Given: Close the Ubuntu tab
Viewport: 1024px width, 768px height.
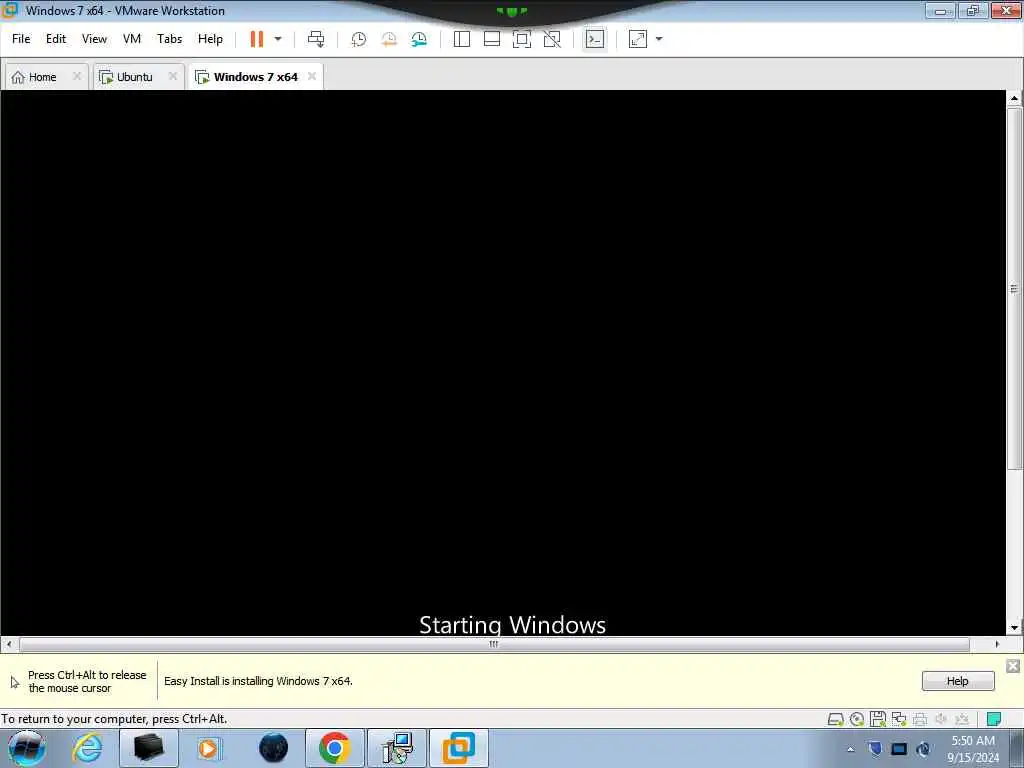Looking at the screenshot, I should 172,76.
